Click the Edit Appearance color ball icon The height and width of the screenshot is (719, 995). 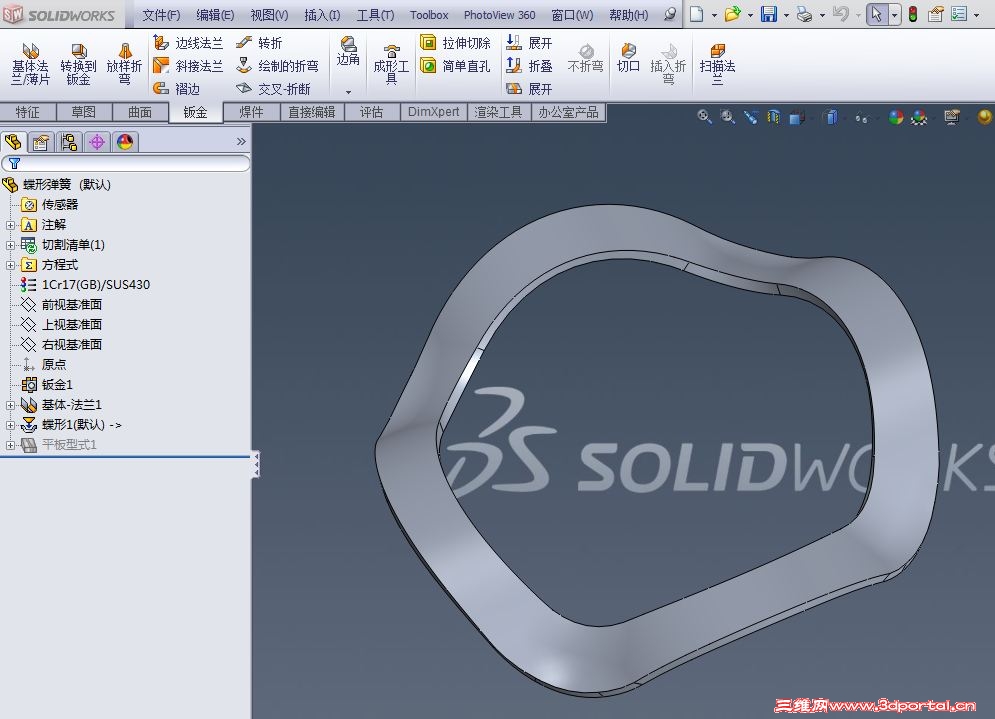[x=895, y=117]
